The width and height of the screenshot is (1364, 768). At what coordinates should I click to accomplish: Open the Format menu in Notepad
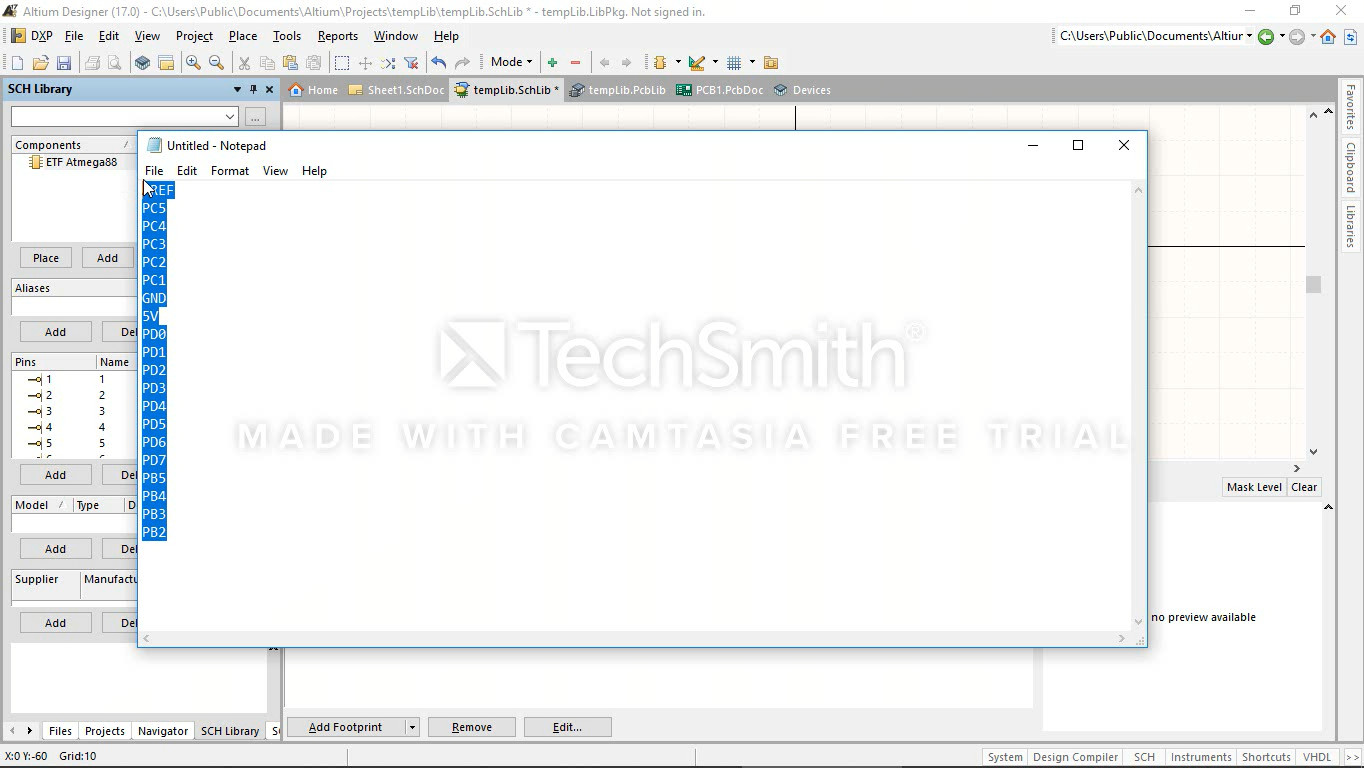click(x=229, y=171)
